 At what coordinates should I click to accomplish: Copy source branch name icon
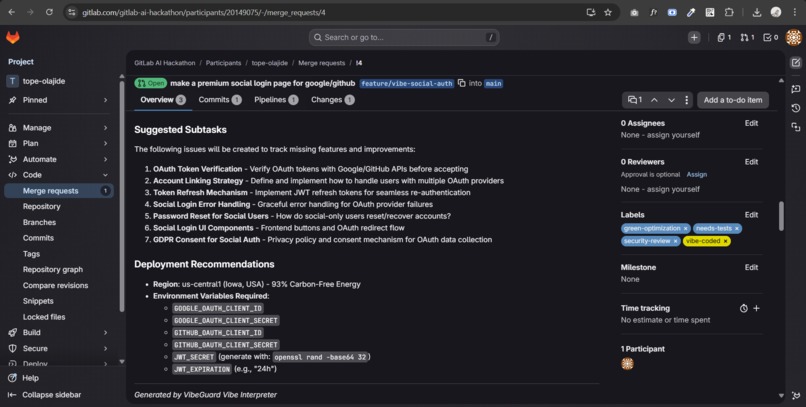pyautogui.click(x=461, y=83)
